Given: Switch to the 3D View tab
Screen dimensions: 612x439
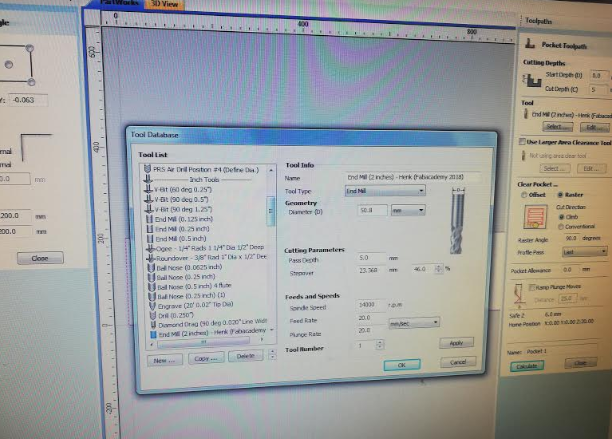Looking at the screenshot, I should click(x=164, y=4).
